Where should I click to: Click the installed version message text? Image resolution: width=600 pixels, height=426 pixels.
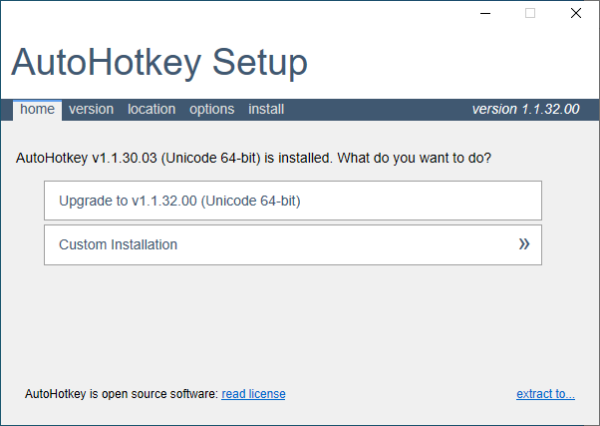click(253, 158)
